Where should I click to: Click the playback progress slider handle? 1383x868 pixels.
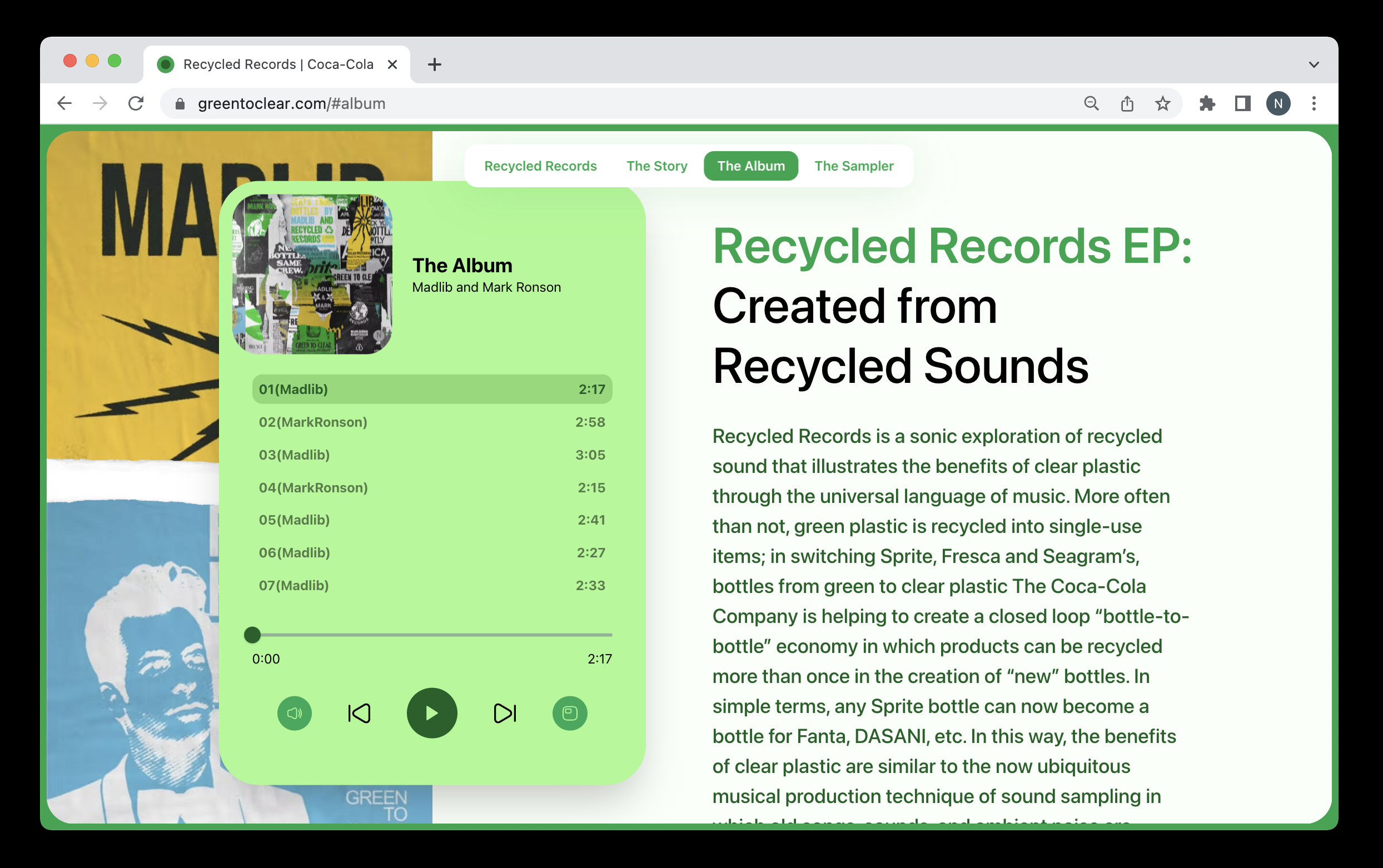point(252,635)
